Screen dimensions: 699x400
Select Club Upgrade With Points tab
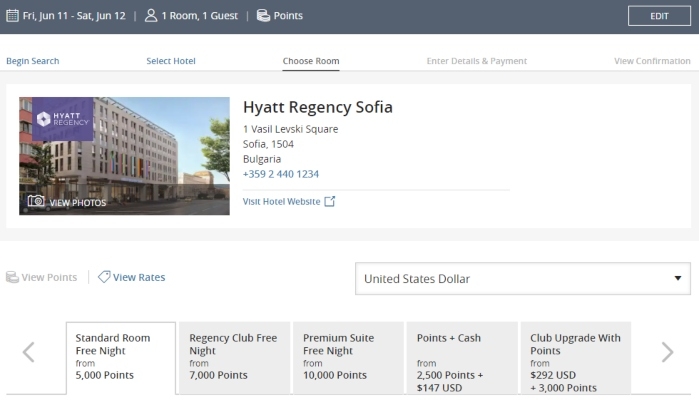[576, 358]
